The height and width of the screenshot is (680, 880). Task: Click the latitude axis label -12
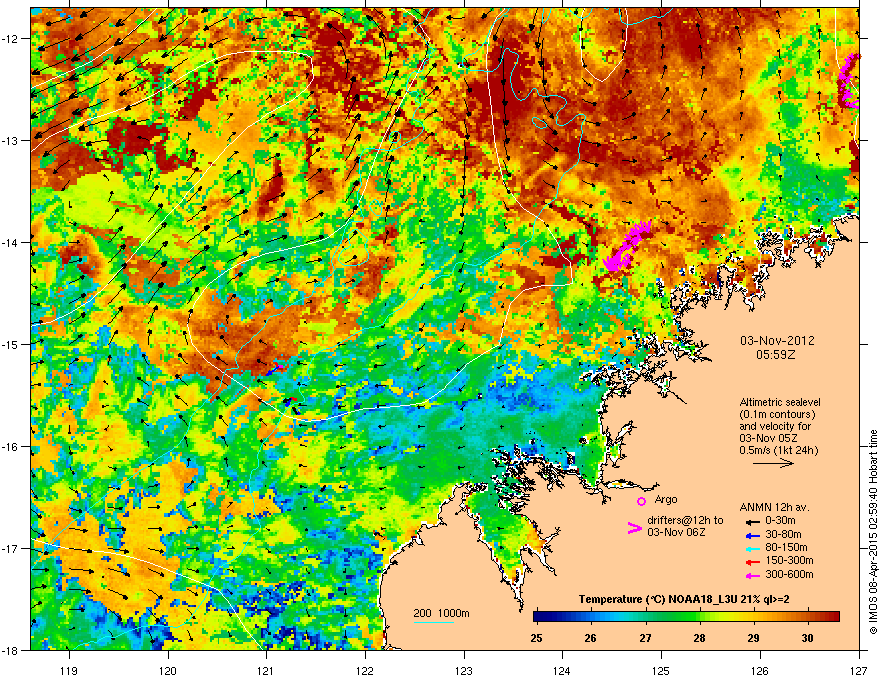click(10, 39)
